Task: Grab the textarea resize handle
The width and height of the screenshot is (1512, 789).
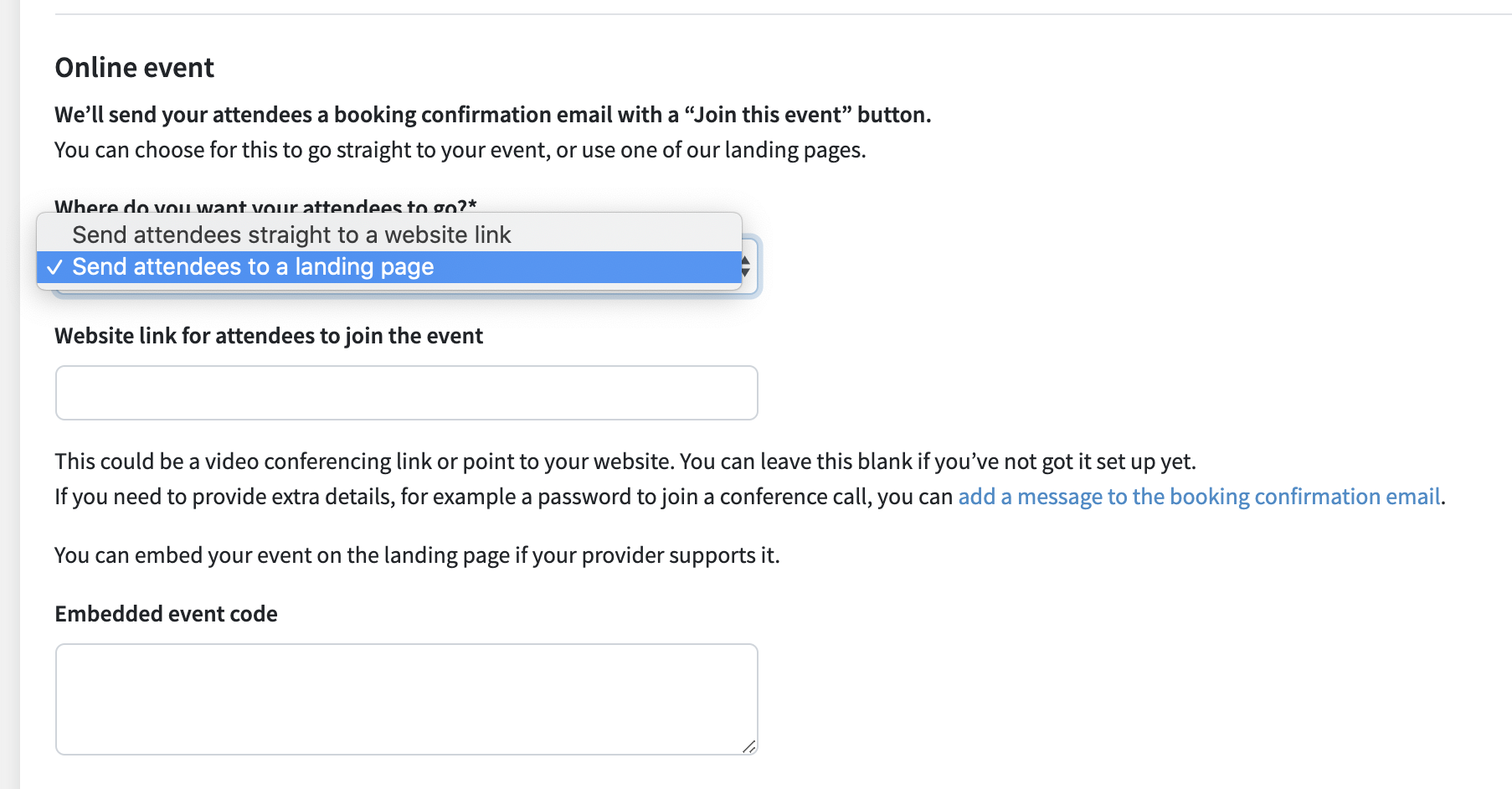Action: point(748,746)
